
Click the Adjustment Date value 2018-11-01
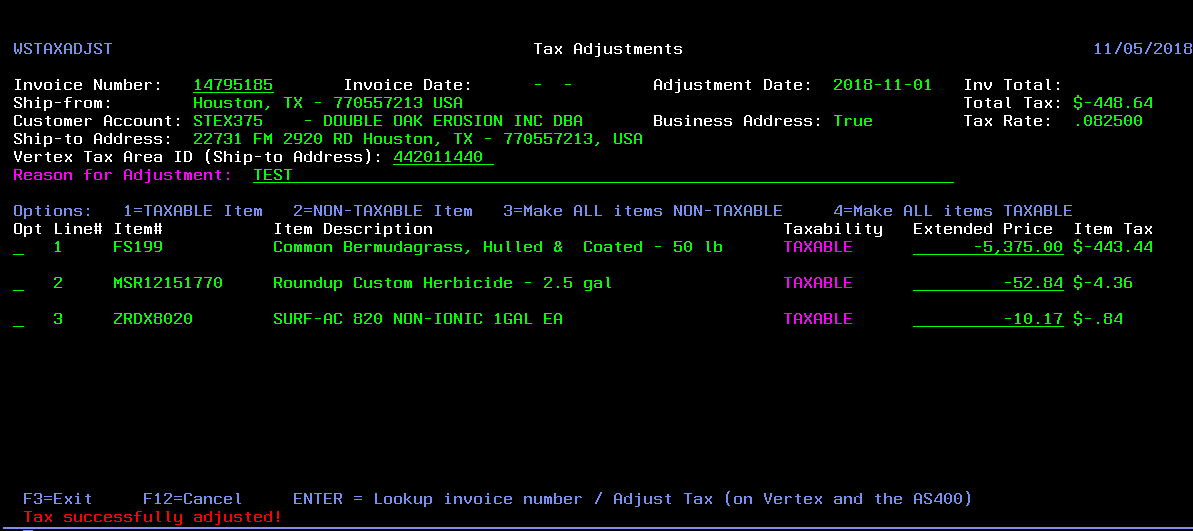pos(882,85)
